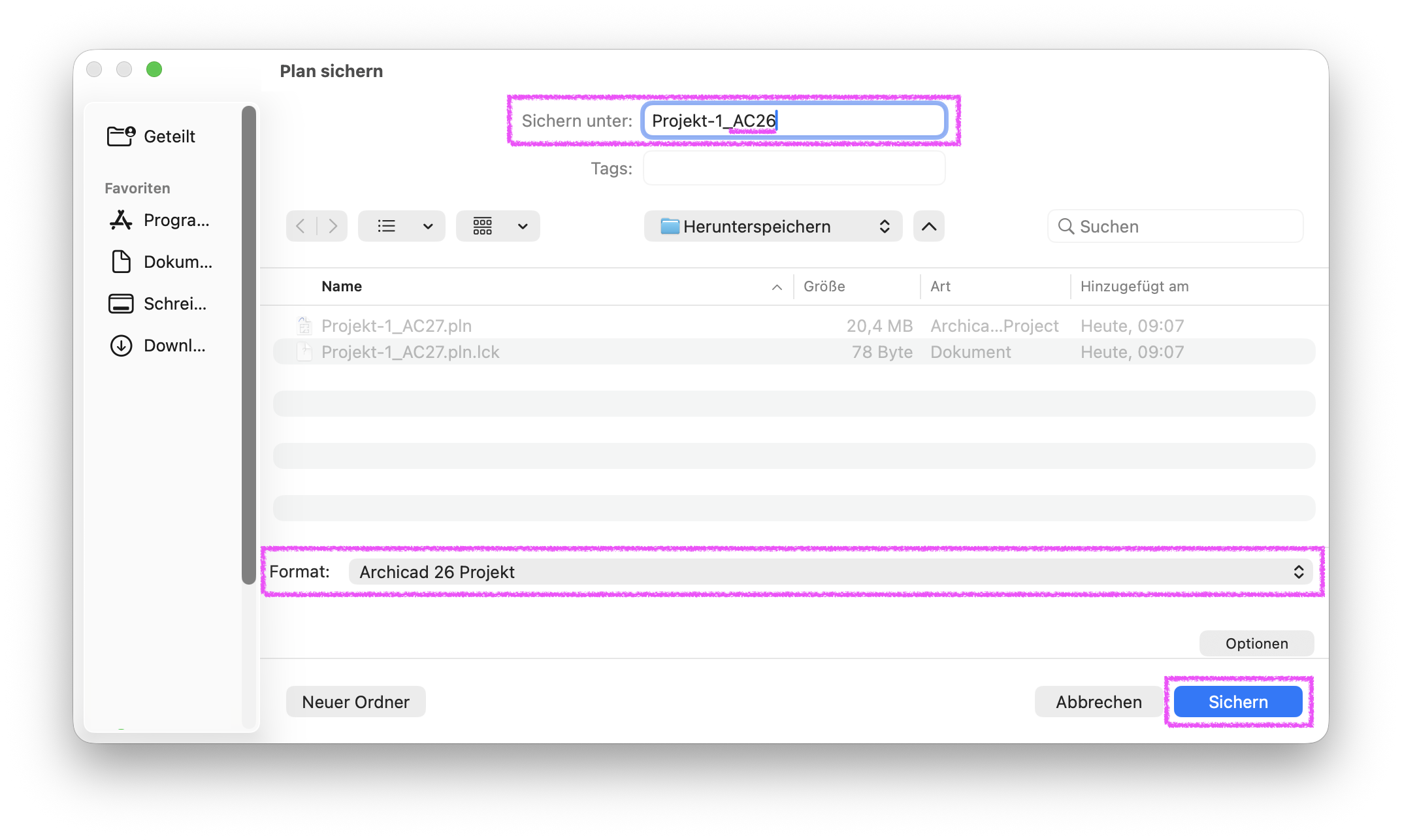1402x840 pixels.
Task: Click the Suchen search field
Action: 1175,226
